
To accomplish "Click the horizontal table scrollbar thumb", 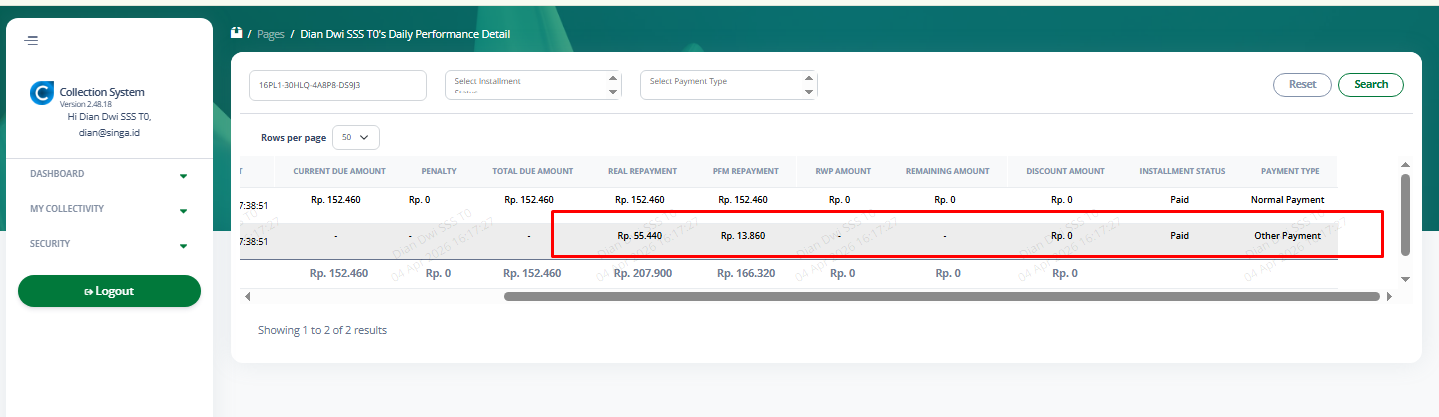I will point(942,297).
